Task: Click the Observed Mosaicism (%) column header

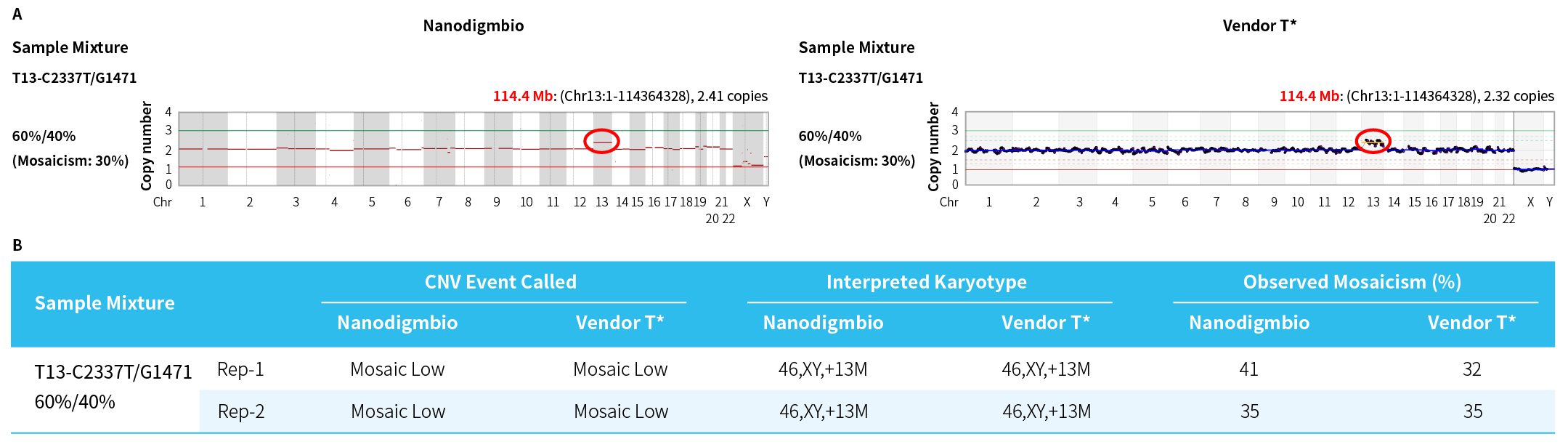Action: [x=1352, y=282]
